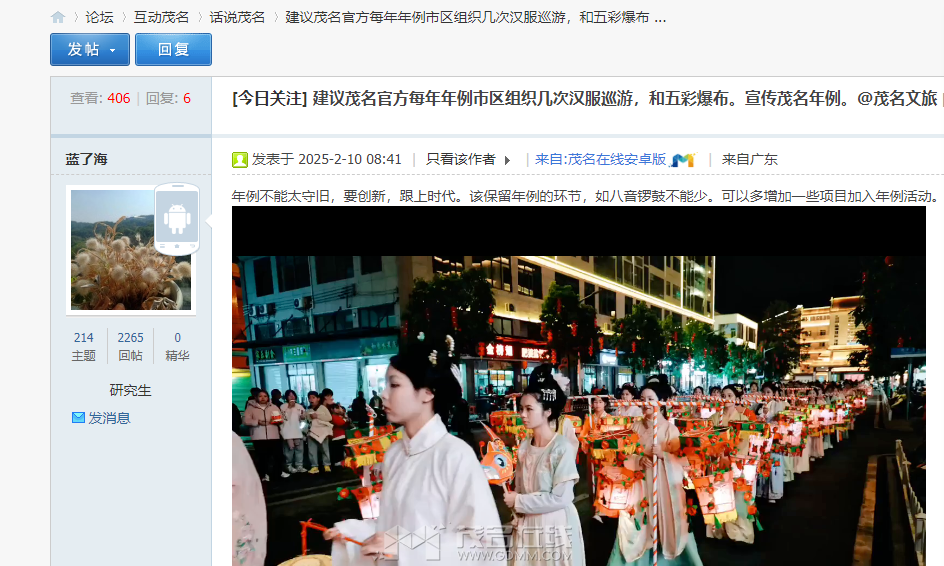Screen dimensions: 944x566
Task: Click the 回复 reply button
Action: point(173,49)
